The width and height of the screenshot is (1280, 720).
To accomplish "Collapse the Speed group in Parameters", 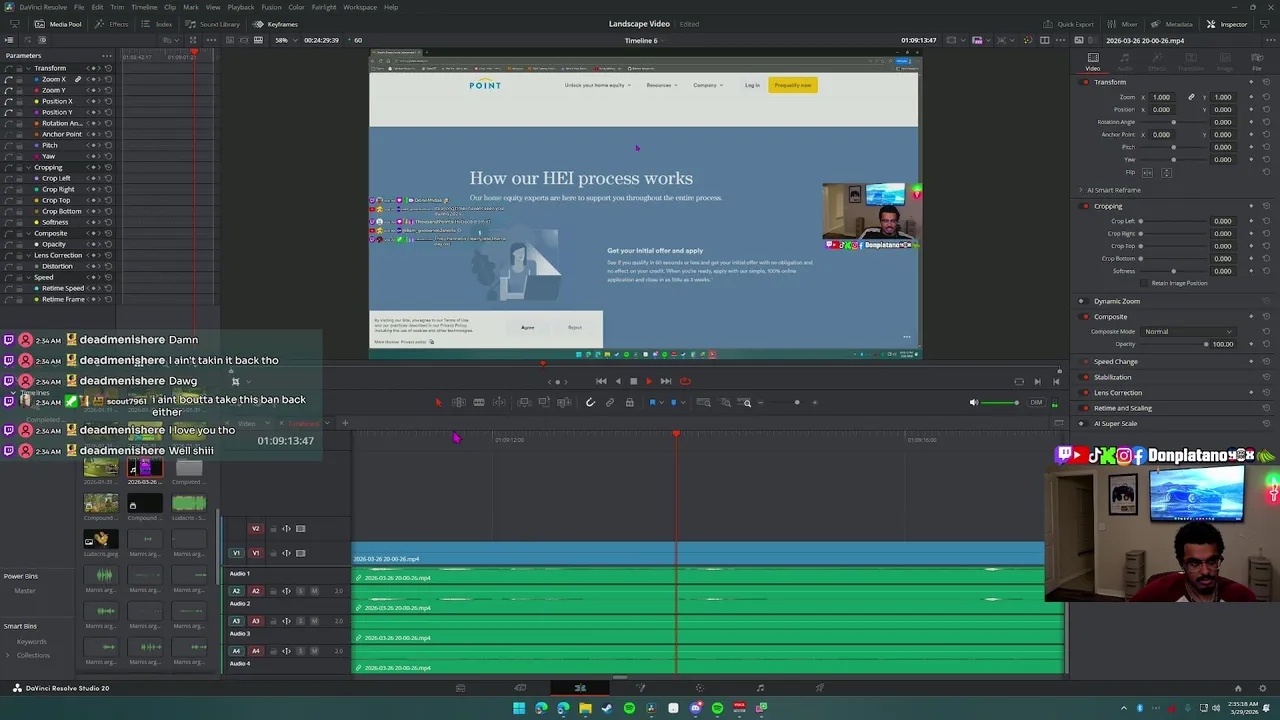I will (x=28, y=277).
